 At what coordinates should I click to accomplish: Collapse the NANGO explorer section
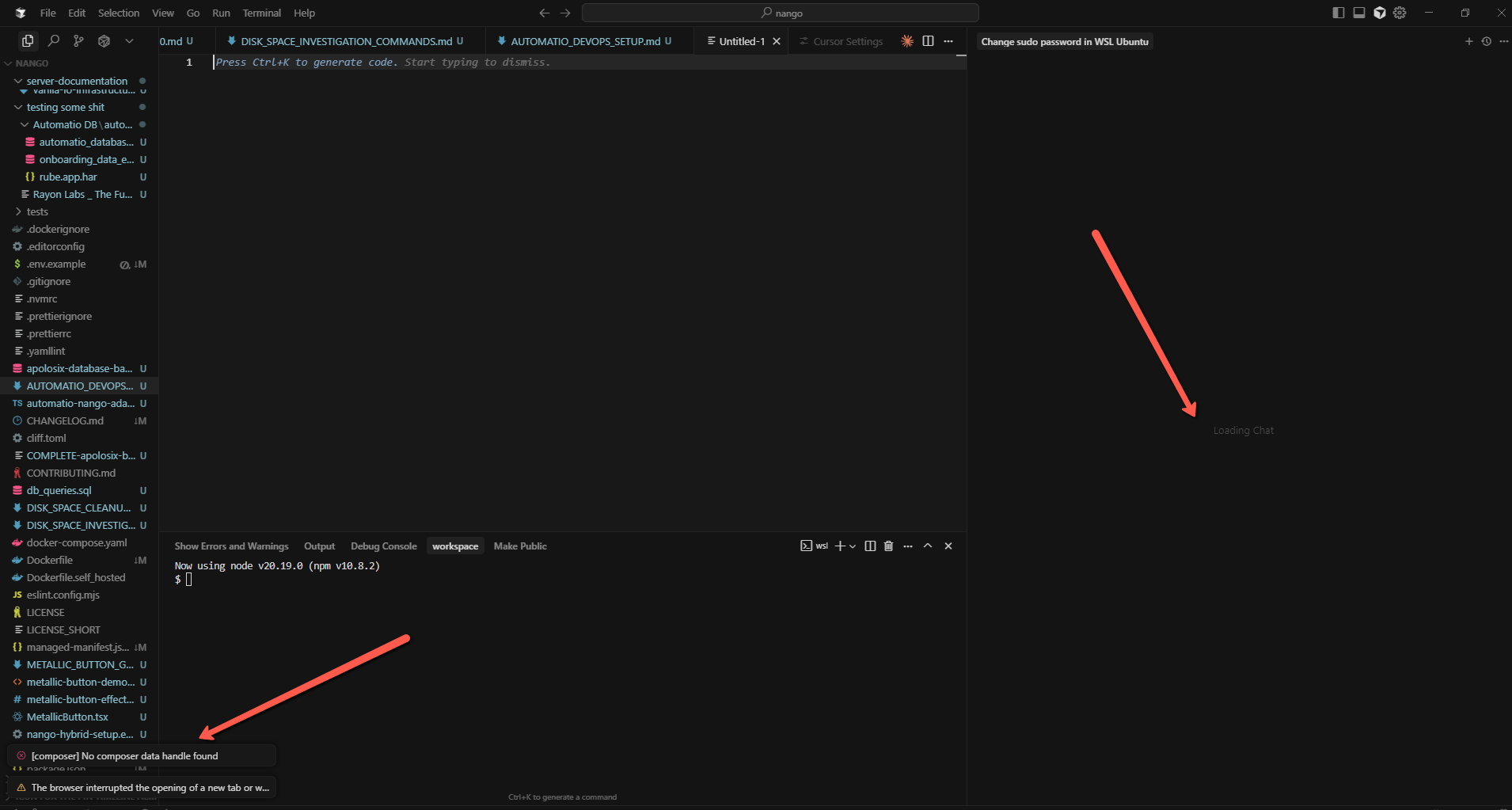(x=32, y=63)
